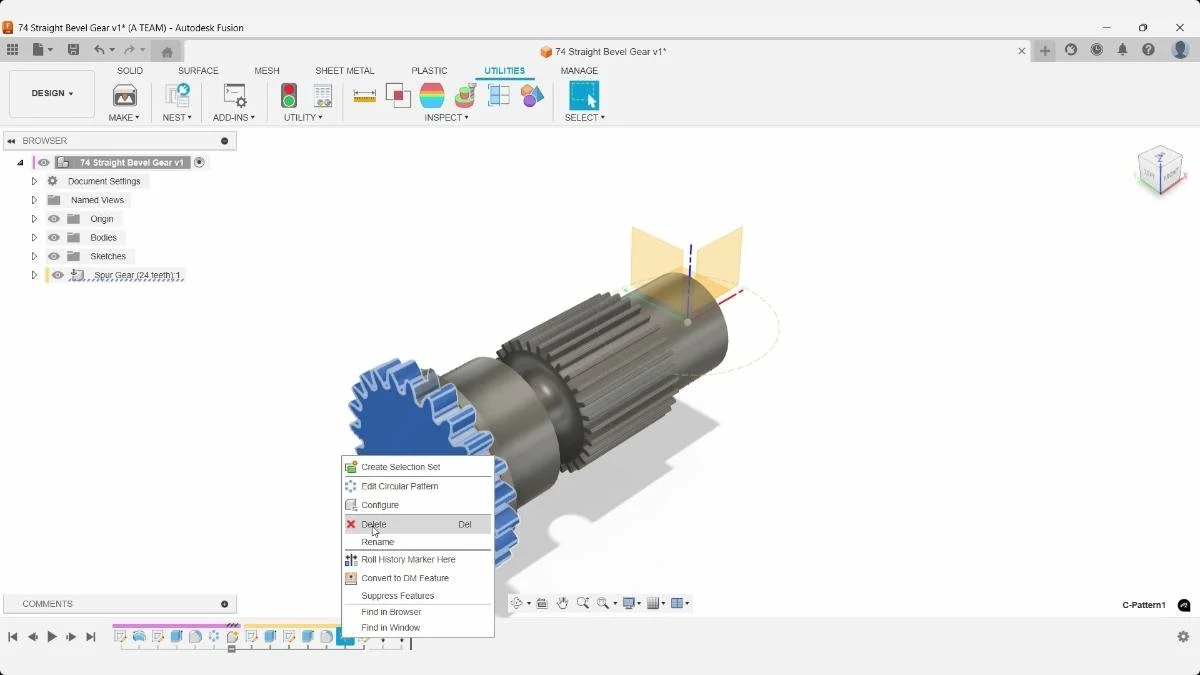Choose Convert to DM Feature
The height and width of the screenshot is (675, 1200).
pos(418,578)
